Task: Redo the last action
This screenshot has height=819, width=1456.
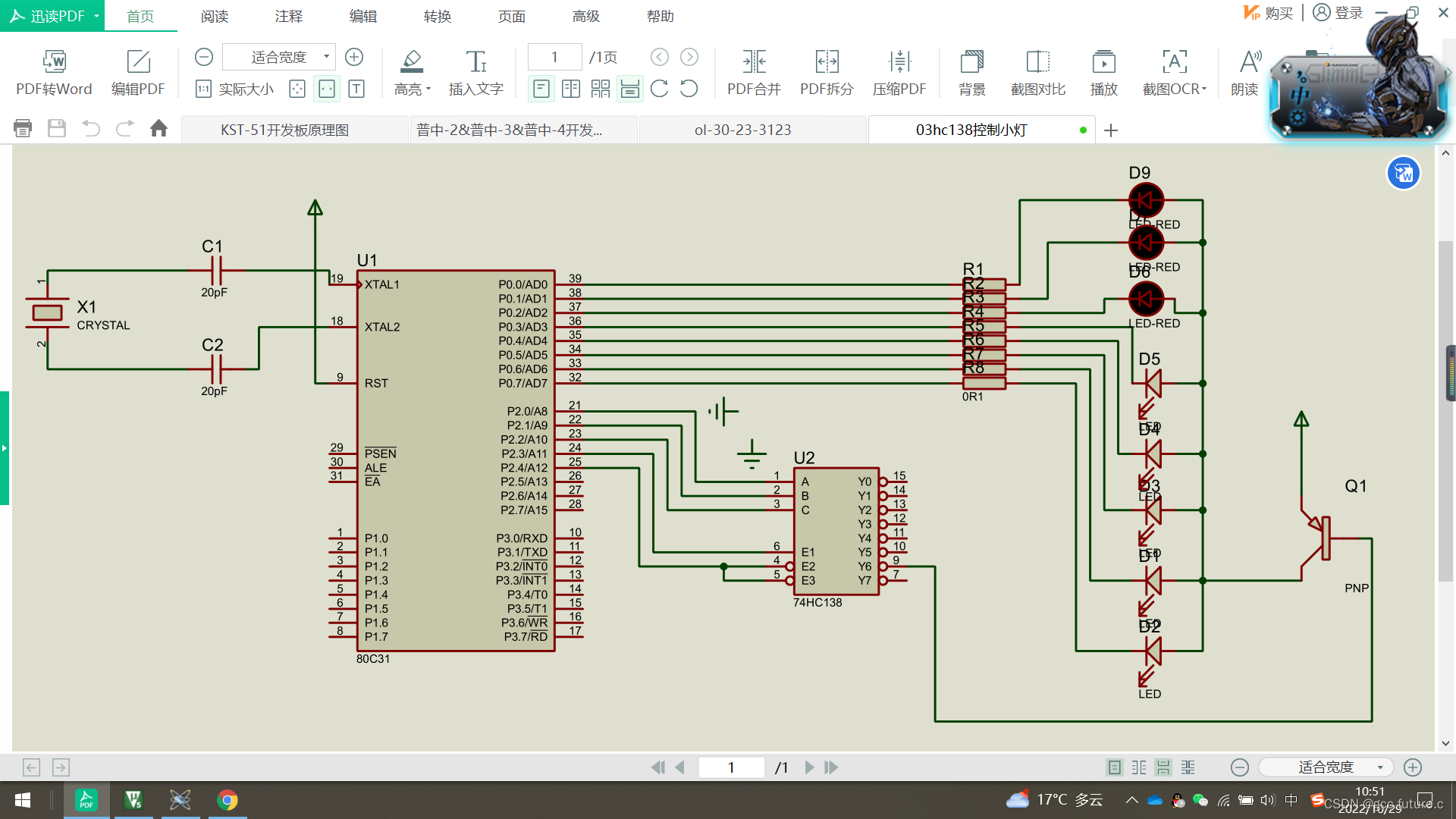Action: (125, 128)
